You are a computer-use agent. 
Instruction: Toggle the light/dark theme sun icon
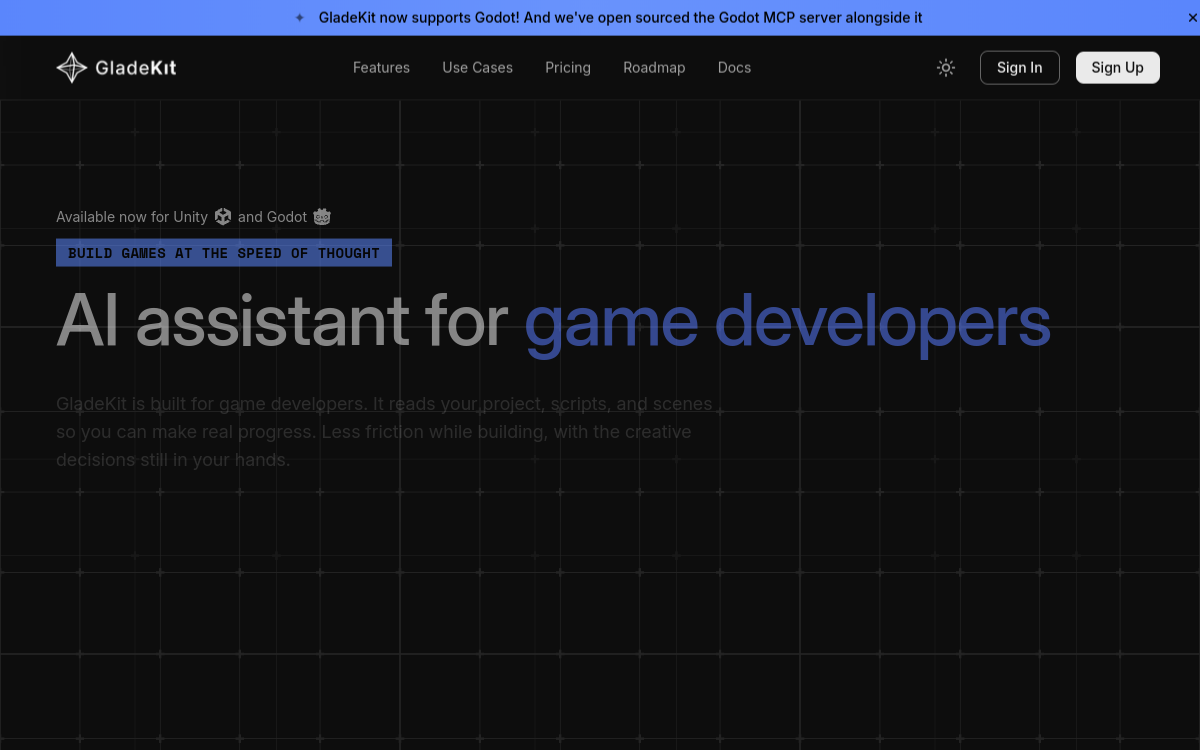point(946,68)
